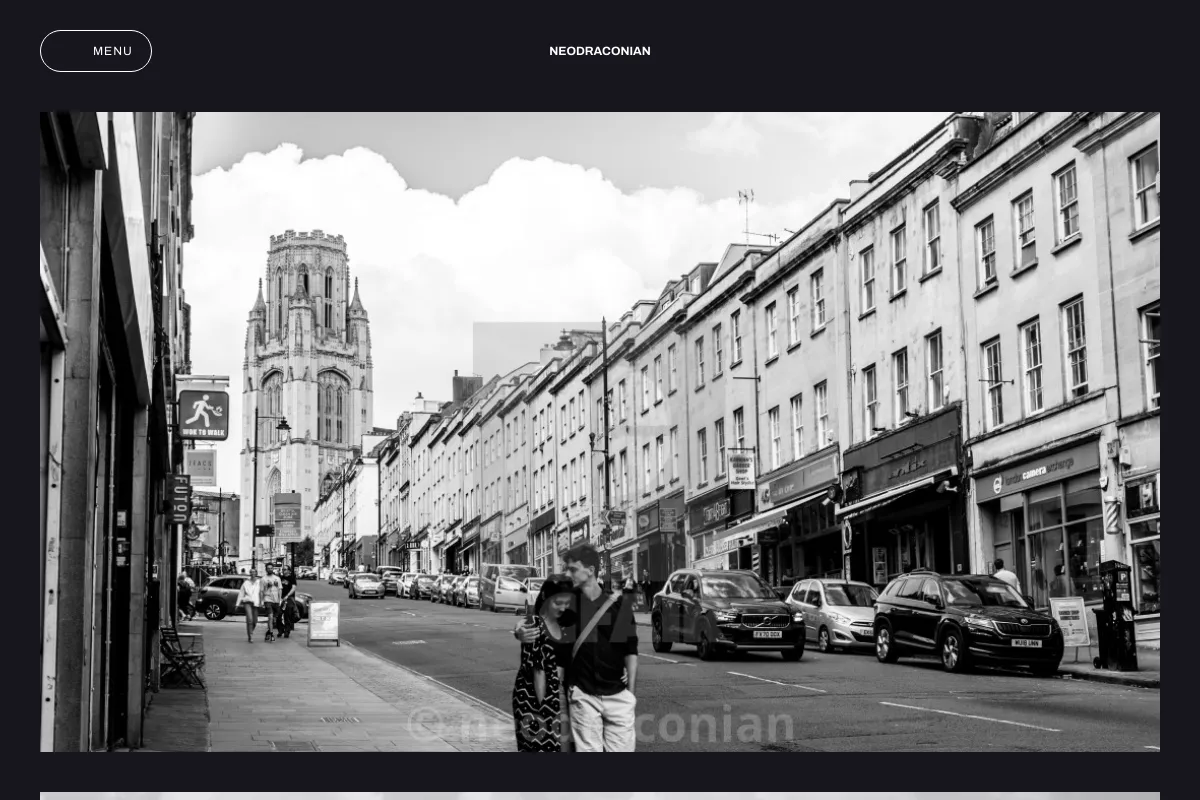Screen dimensions: 1200x800
Task: Click the white van parked mid-street
Action: (507, 587)
